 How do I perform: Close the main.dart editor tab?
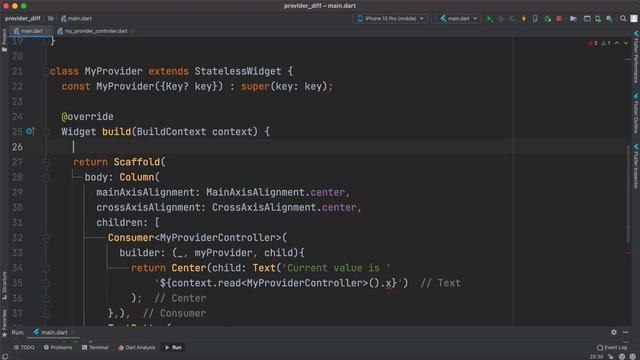[48, 31]
